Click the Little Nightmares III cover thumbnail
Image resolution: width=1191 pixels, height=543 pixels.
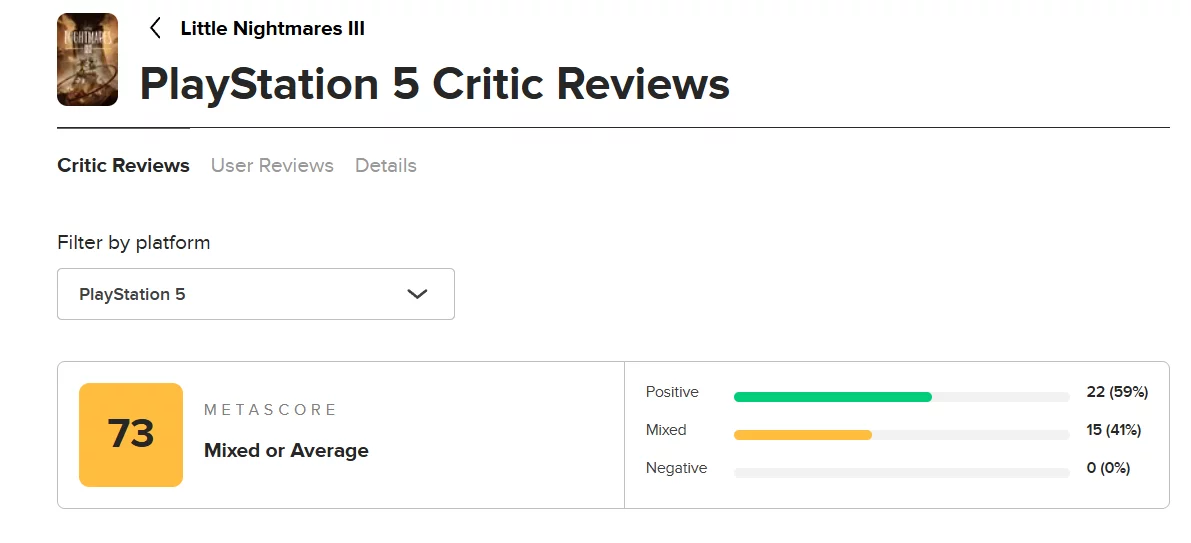(88, 59)
